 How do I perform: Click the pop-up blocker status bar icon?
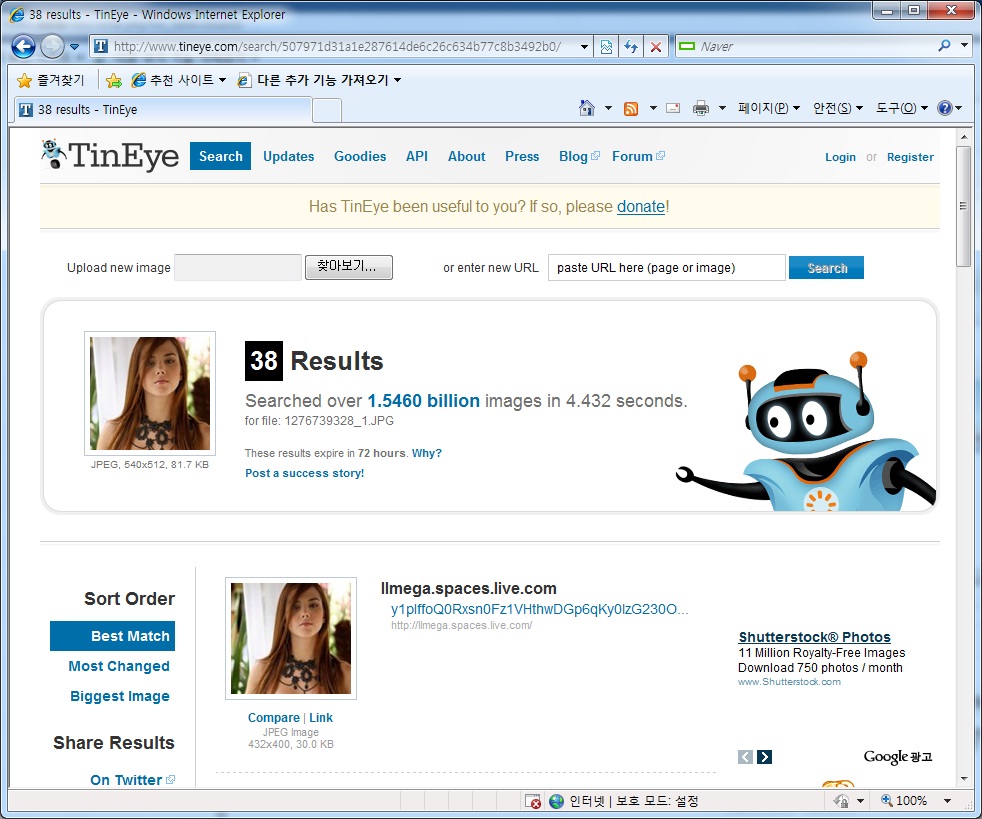tap(533, 801)
